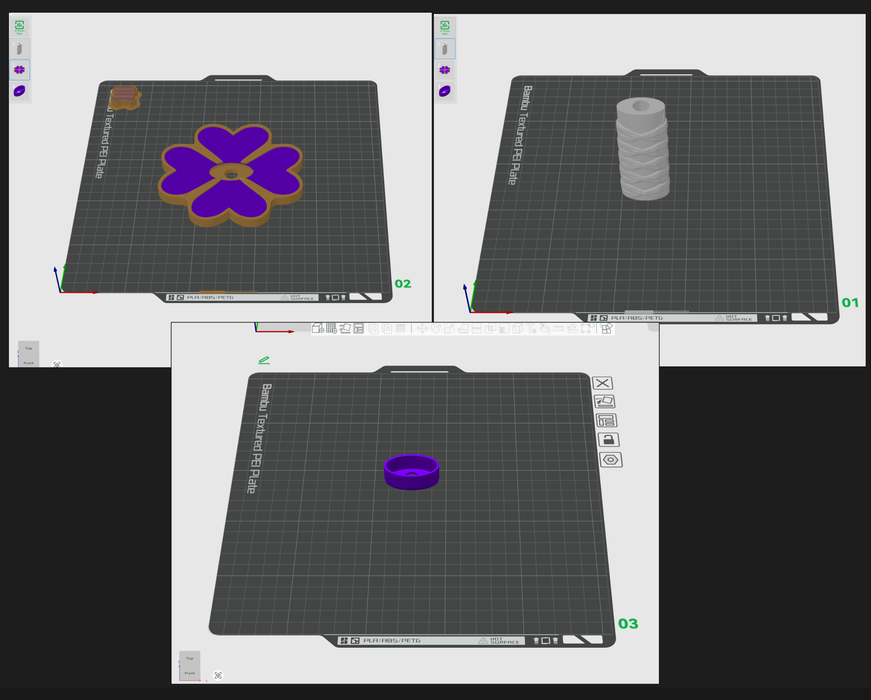Select purple ring thumbnail in plate 02 window

coord(20,91)
